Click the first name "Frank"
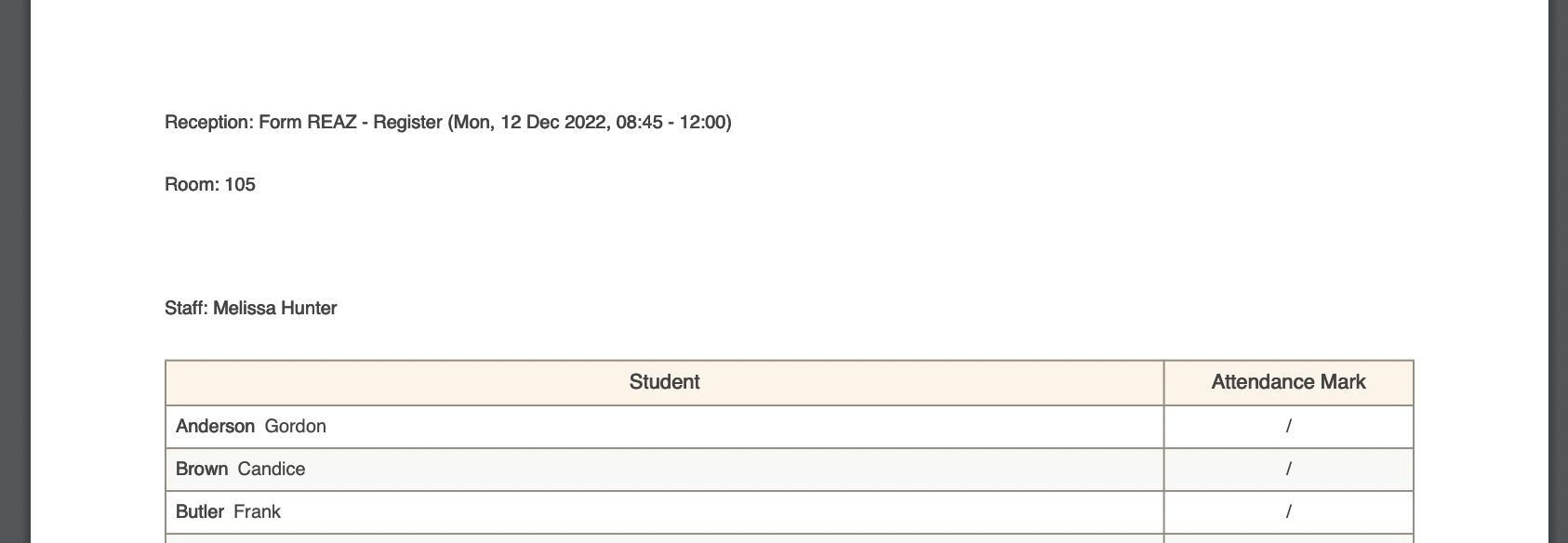The width and height of the screenshot is (1568, 543). pos(257,512)
